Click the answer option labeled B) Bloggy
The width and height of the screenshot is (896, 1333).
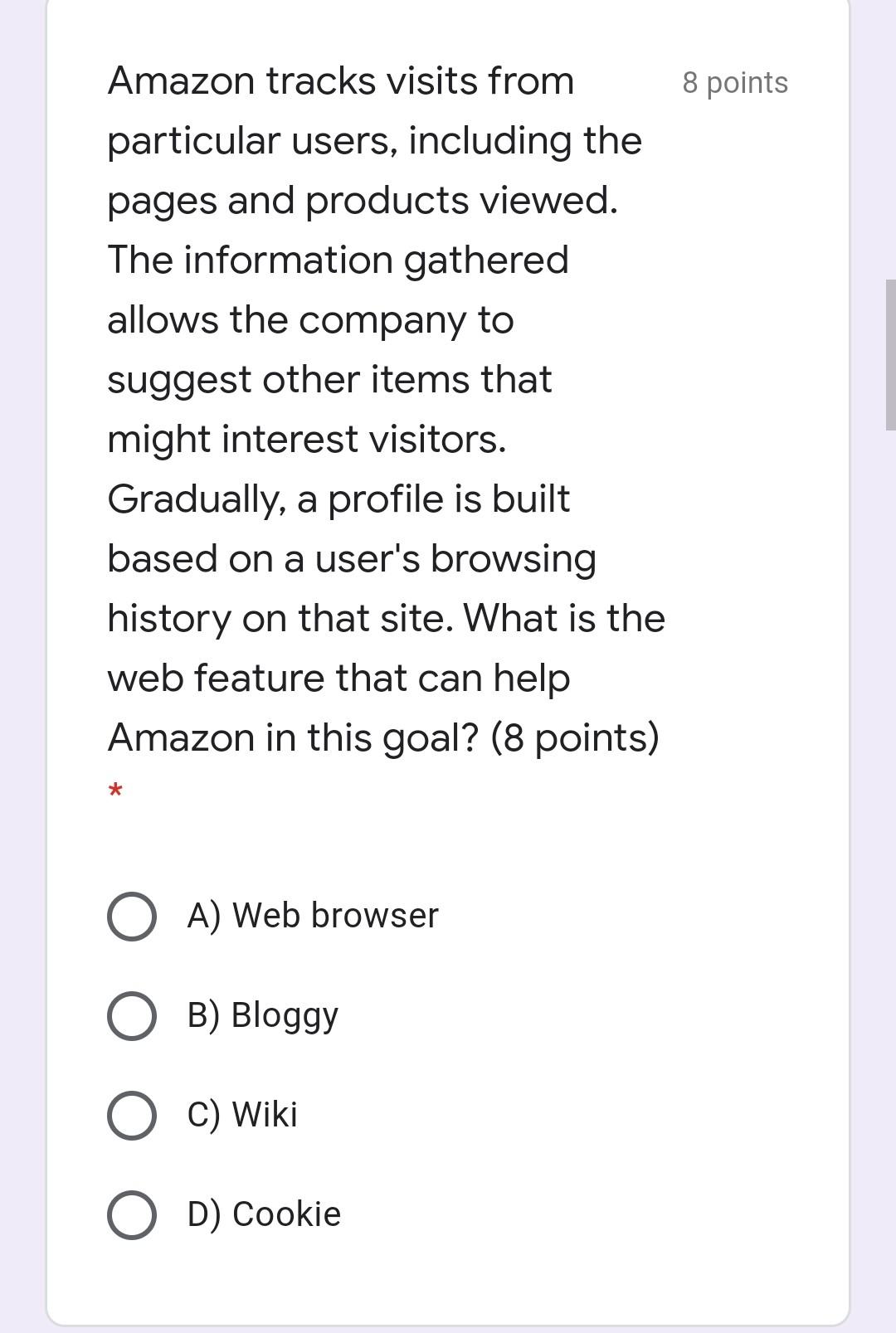pos(261,1016)
